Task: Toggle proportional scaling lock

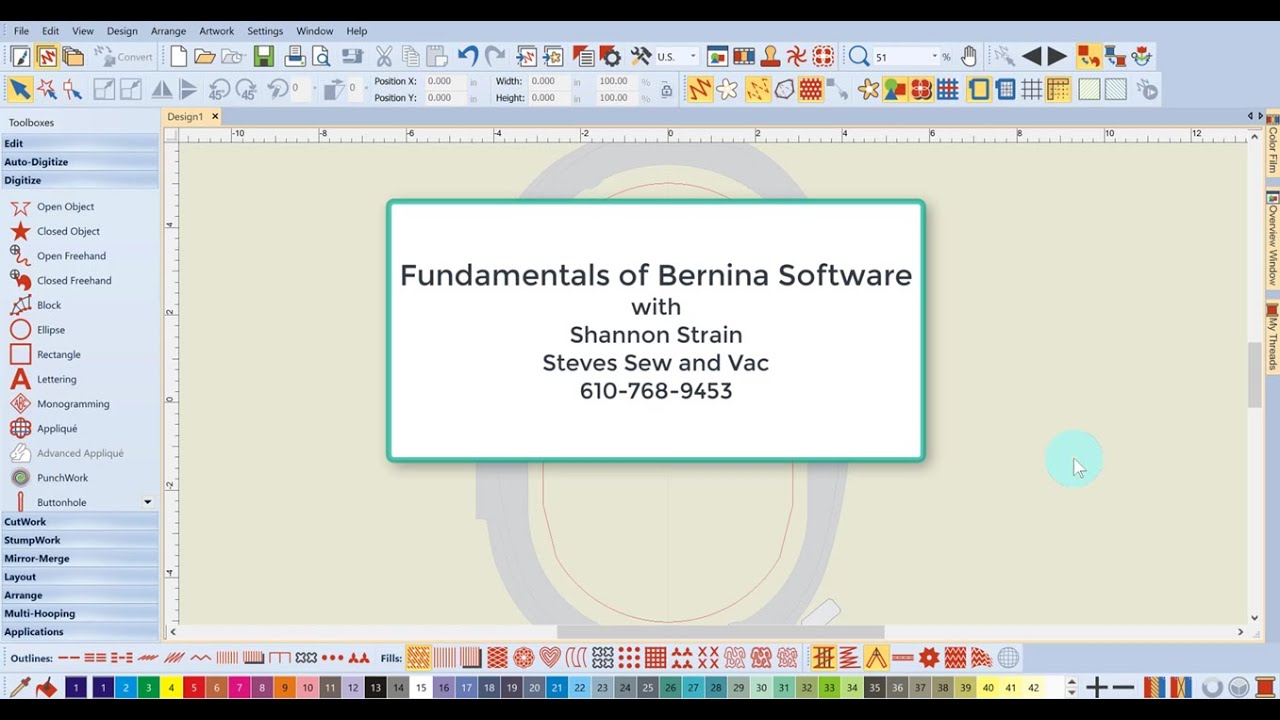Action: coord(667,90)
